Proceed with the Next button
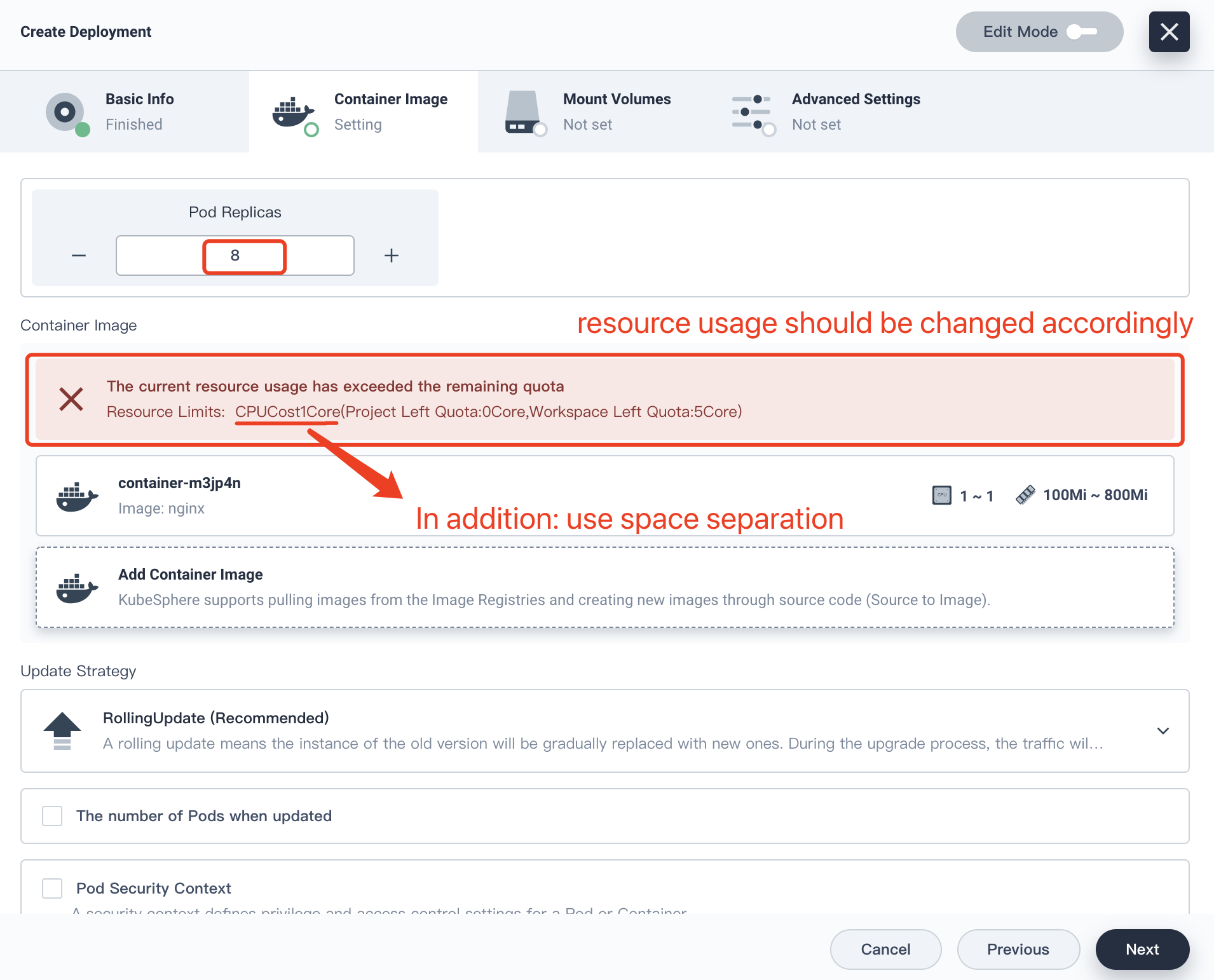The height and width of the screenshot is (980, 1214). point(1142,949)
